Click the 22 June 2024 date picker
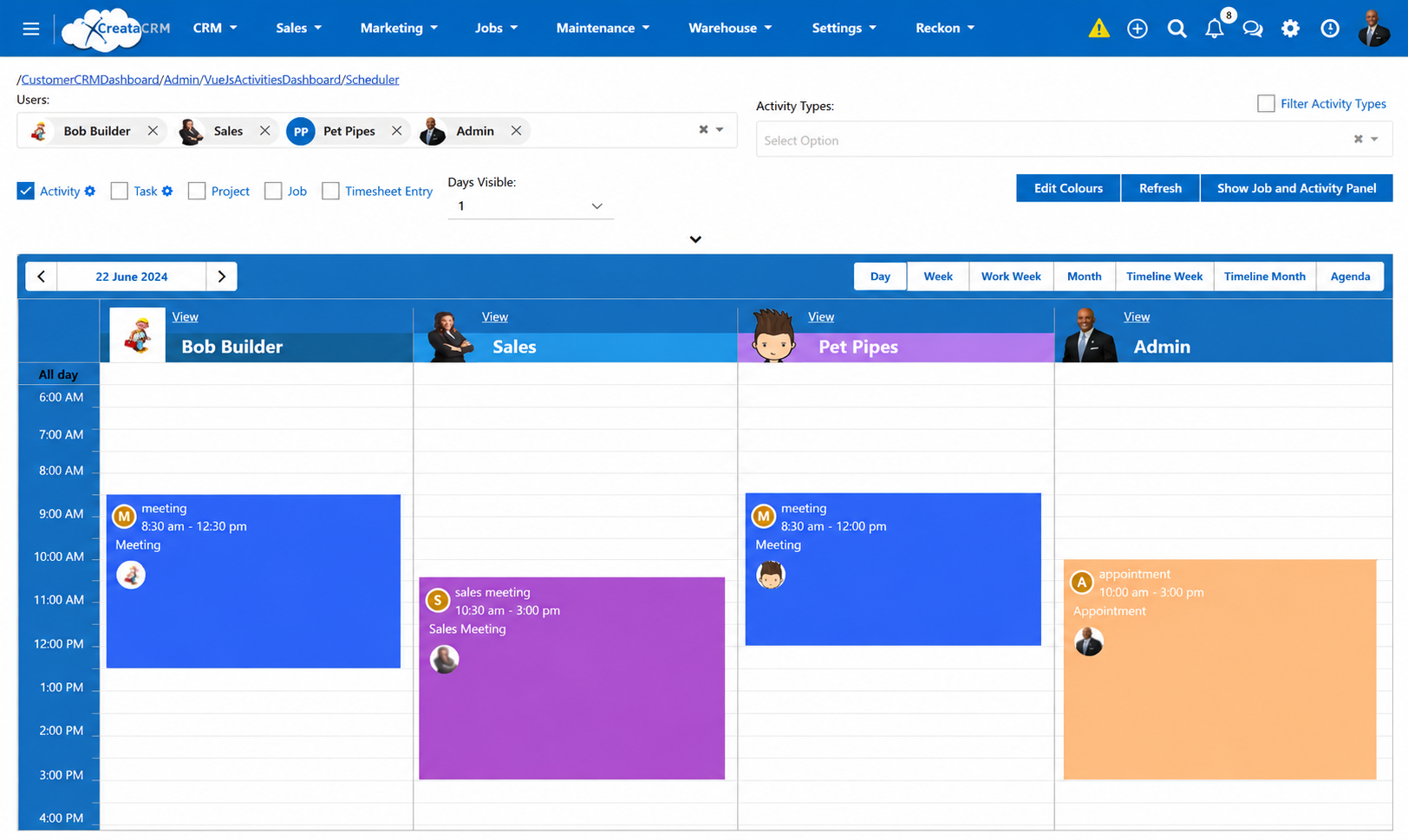This screenshot has width=1408, height=840. click(132, 277)
